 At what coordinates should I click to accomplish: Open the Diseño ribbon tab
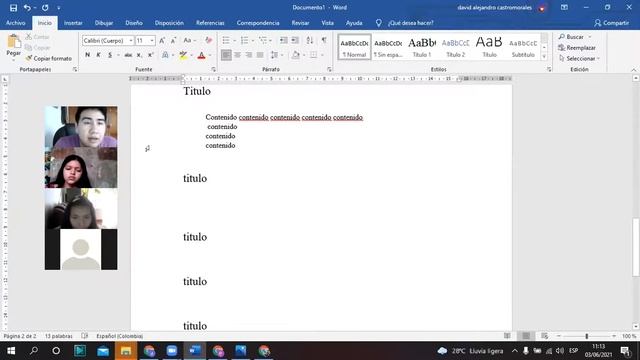point(134,23)
